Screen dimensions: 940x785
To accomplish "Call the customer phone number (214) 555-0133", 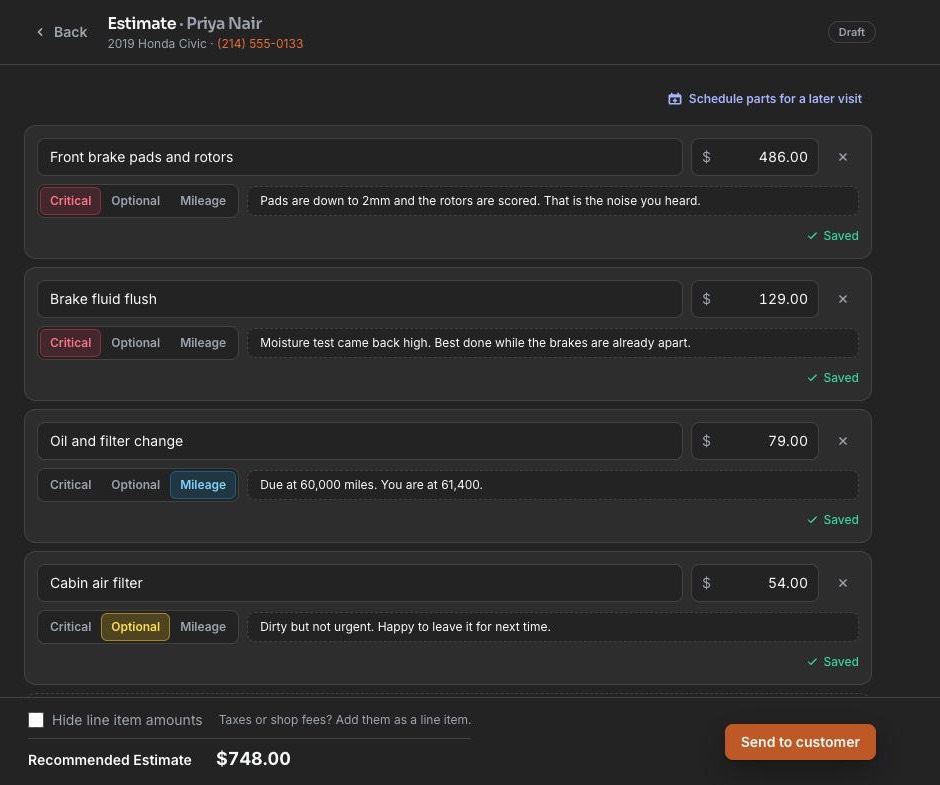I will tap(260, 44).
